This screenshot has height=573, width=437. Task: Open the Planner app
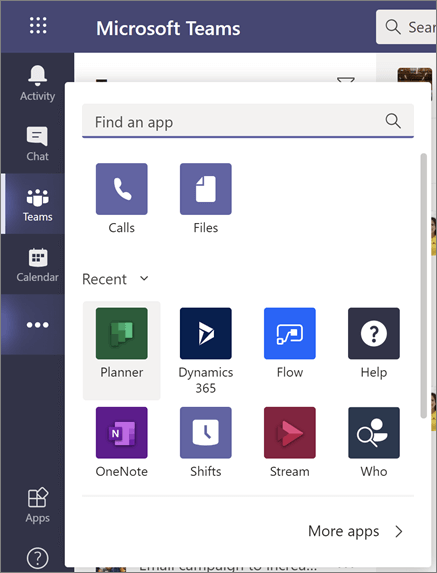click(x=122, y=350)
